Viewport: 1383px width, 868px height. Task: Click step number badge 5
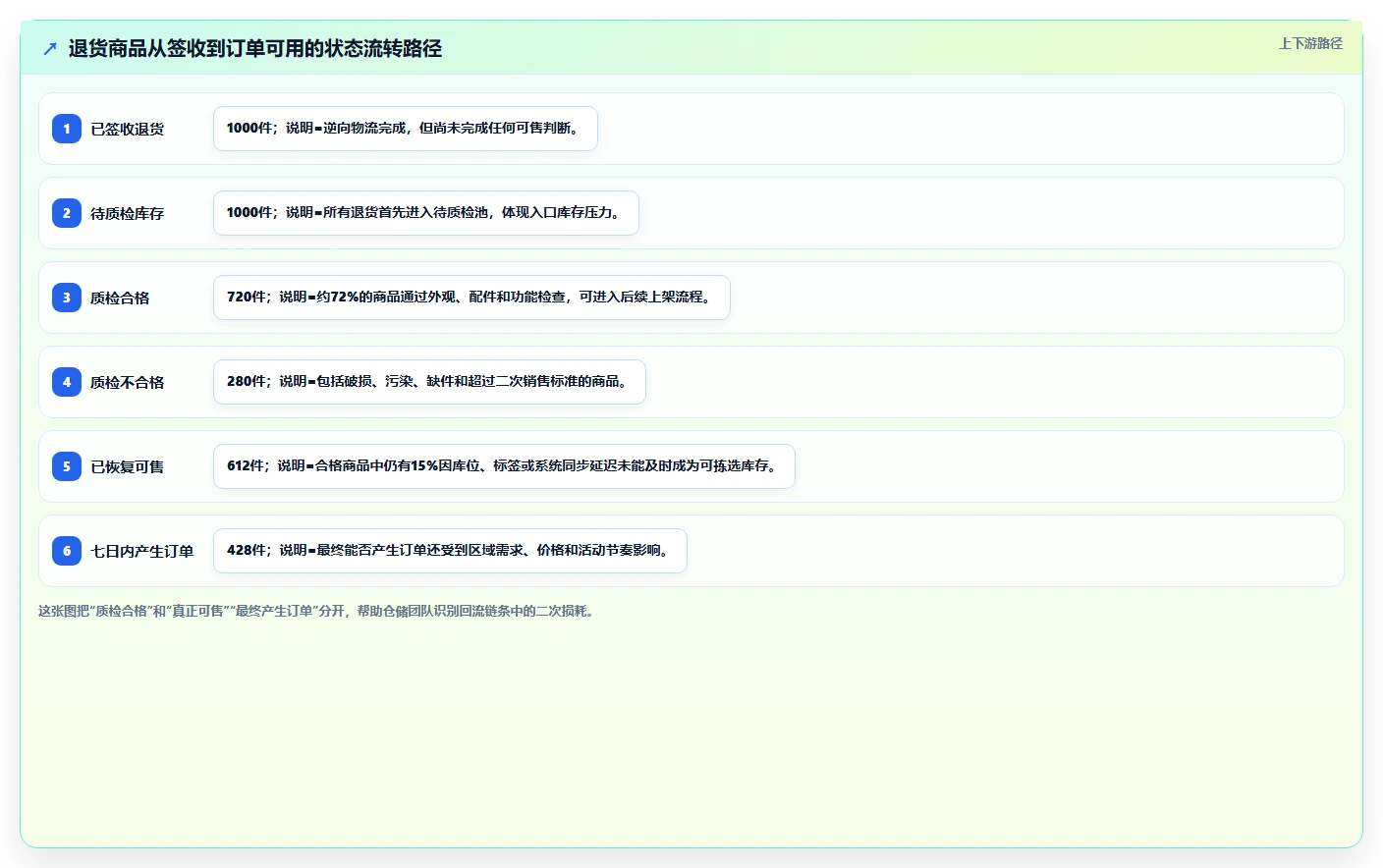click(67, 466)
